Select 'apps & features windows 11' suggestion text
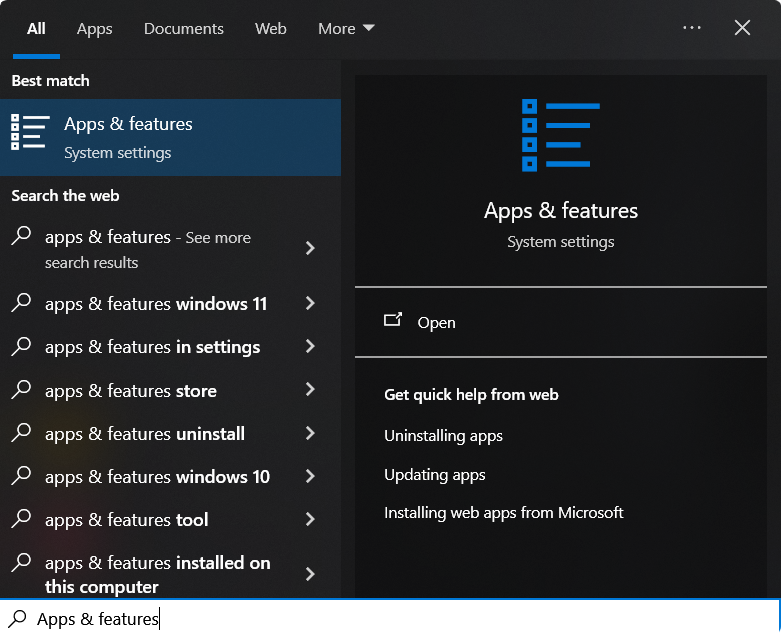The height and width of the screenshot is (636, 781). (x=156, y=304)
